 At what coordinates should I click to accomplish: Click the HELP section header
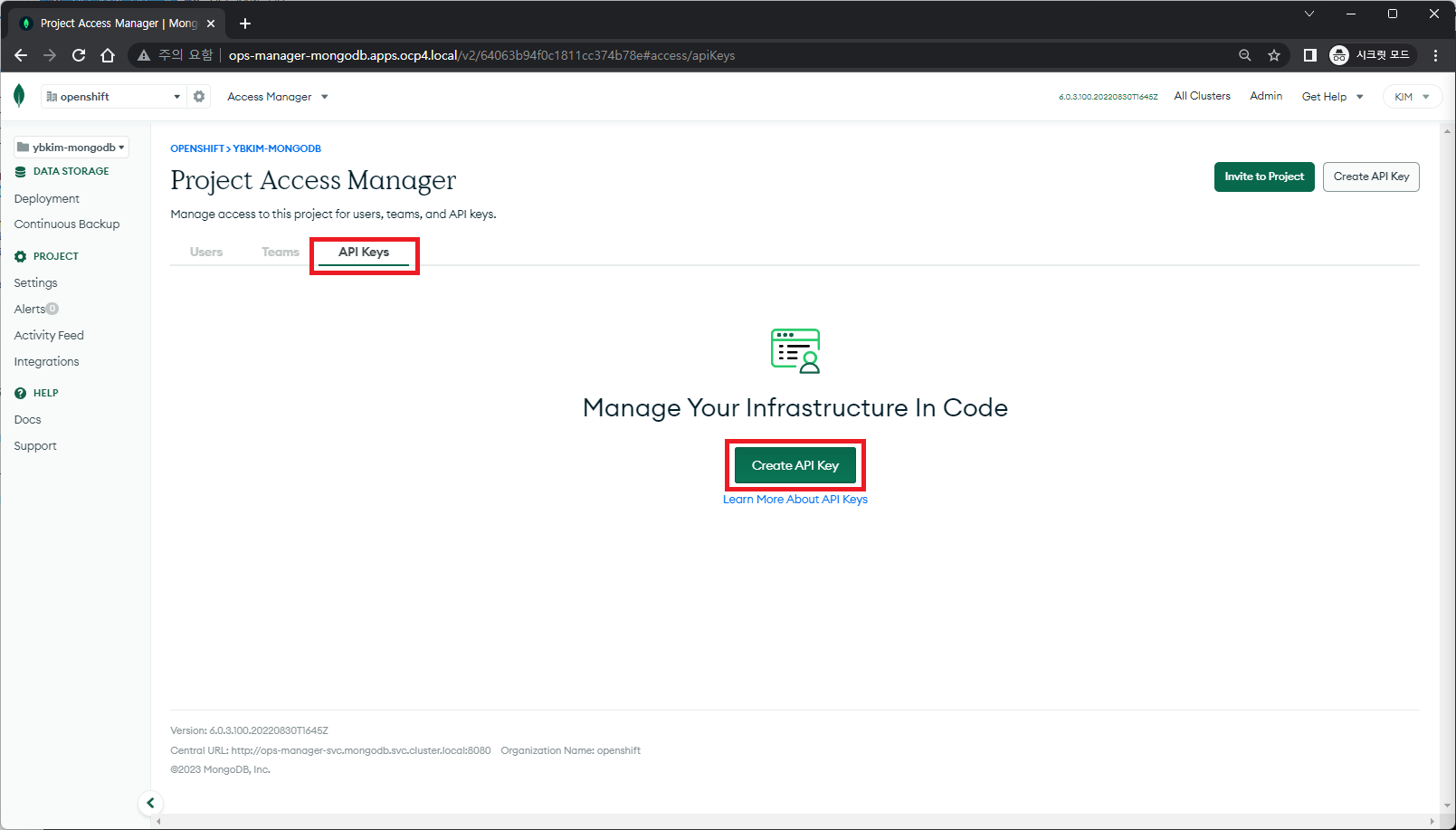tap(45, 393)
